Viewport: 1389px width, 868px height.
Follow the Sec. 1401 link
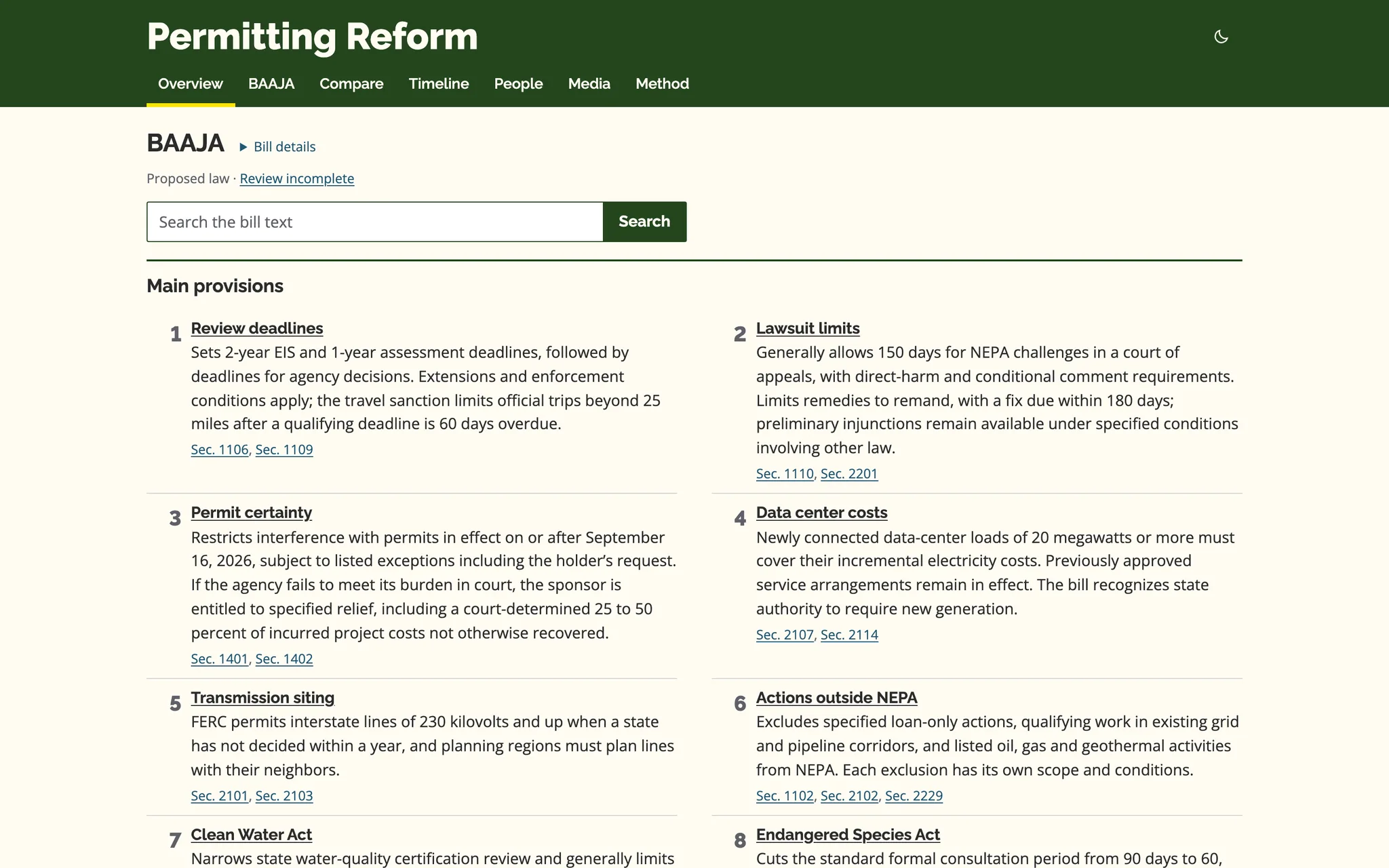click(220, 659)
